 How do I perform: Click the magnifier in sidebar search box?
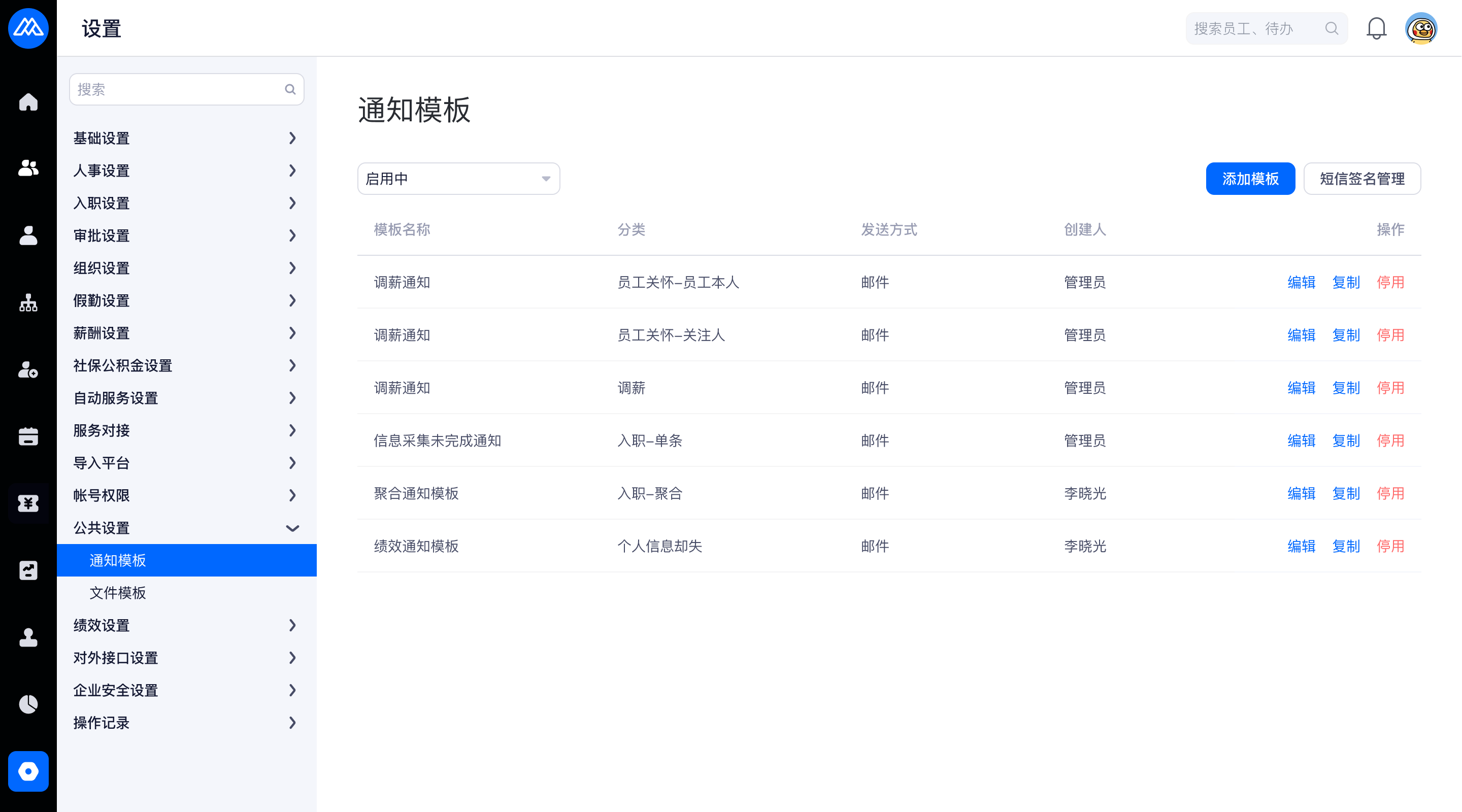290,89
